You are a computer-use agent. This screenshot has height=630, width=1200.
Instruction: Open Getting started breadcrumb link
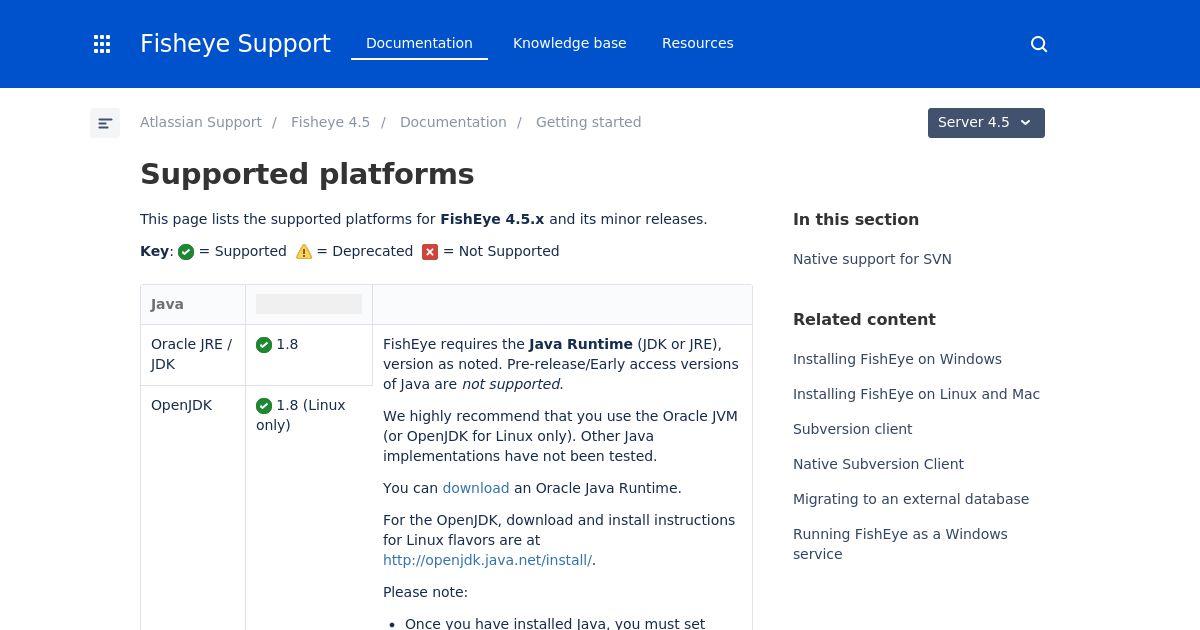588,122
